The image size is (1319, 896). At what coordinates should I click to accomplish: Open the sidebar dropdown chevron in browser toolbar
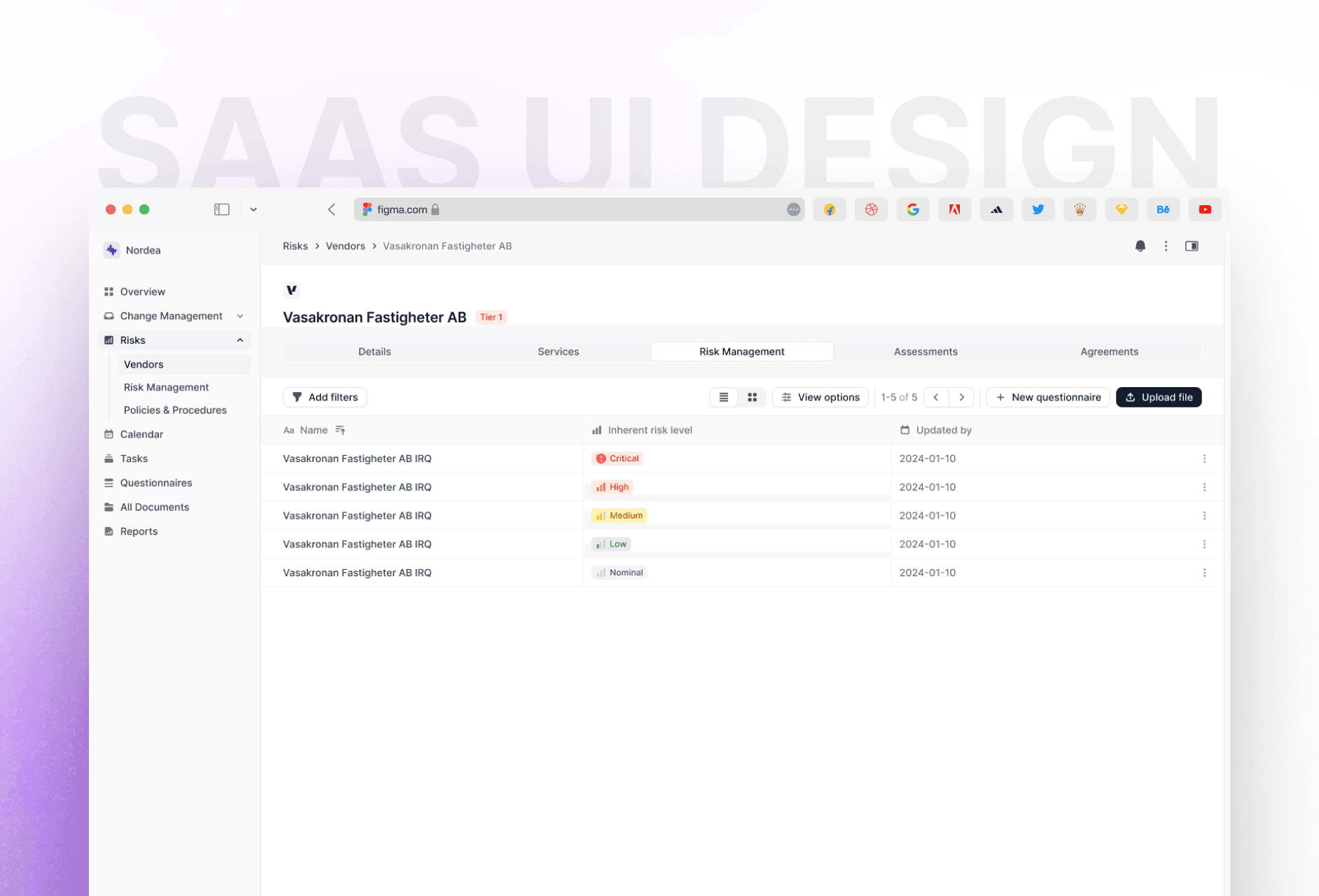tap(253, 209)
